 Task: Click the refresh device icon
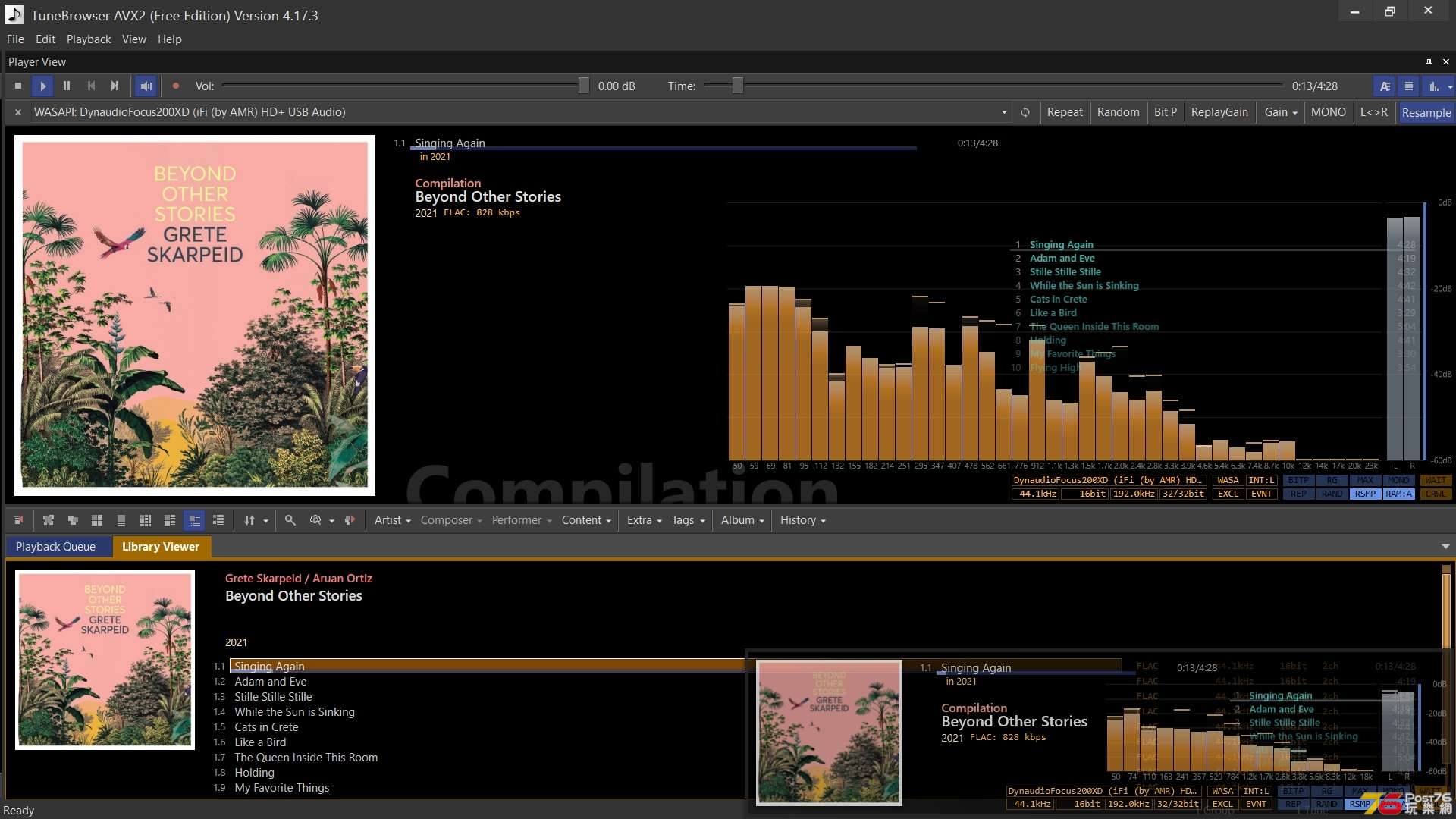(1025, 112)
